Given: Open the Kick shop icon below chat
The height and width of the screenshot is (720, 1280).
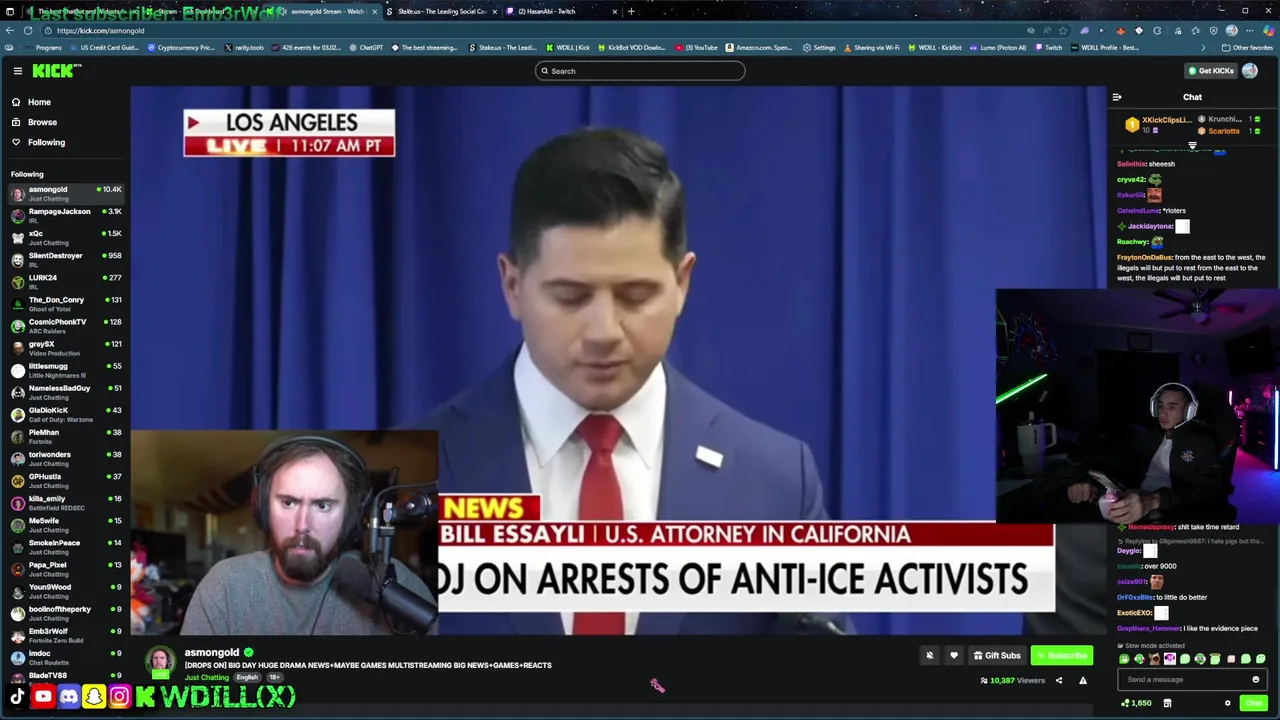Looking at the screenshot, I should pyautogui.click(x=1167, y=703).
